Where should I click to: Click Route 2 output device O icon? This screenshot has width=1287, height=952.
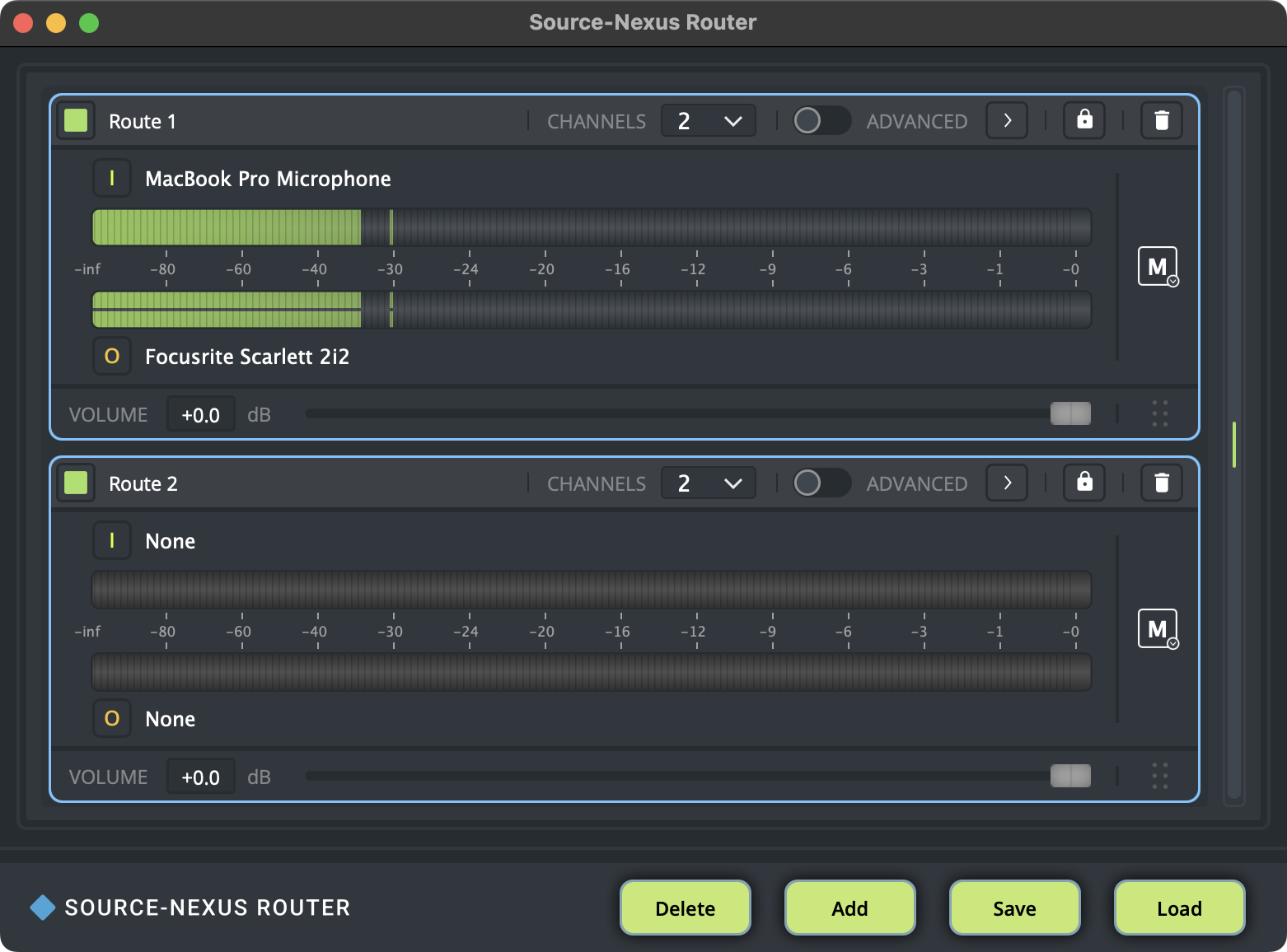112,718
